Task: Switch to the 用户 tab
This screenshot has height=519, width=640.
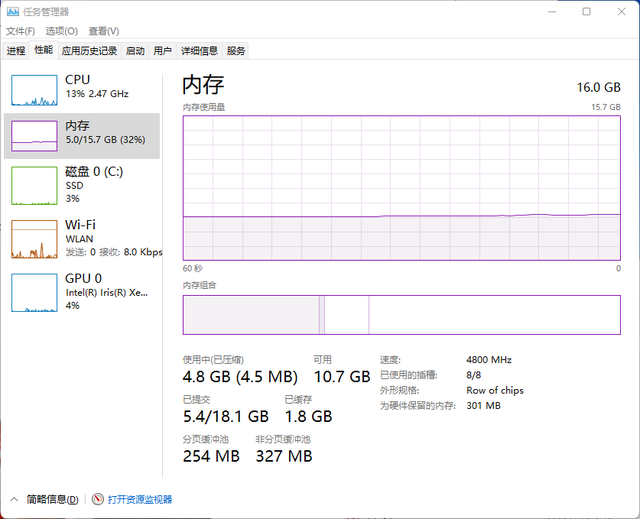Action: pyautogui.click(x=162, y=51)
